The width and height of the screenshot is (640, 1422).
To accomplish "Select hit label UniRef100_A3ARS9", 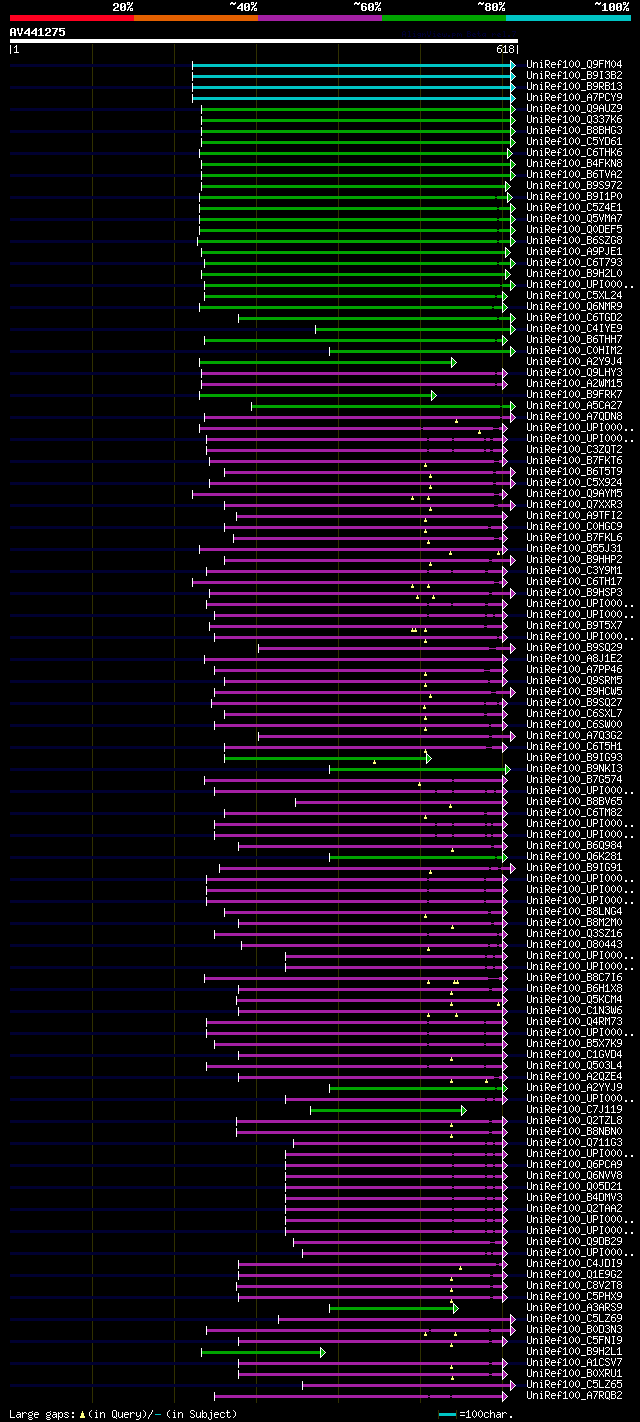I will click(574, 1307).
